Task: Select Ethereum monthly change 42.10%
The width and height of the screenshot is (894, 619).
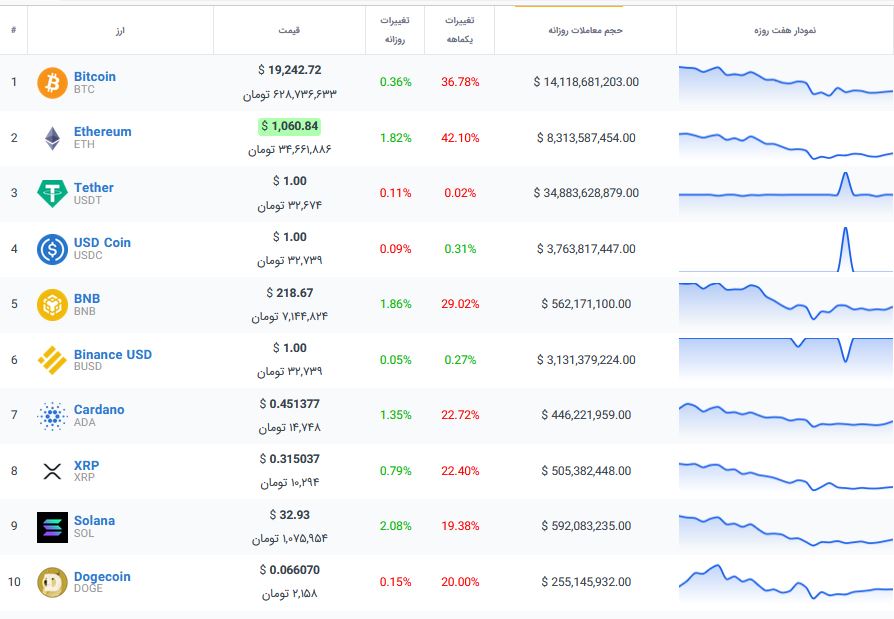Action: (460, 138)
